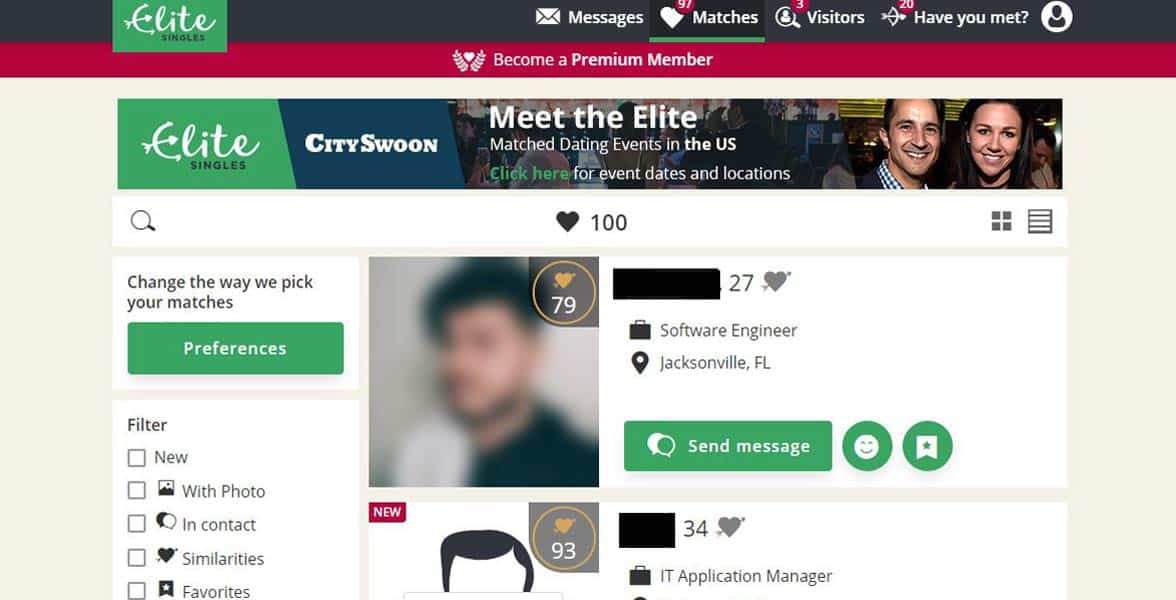Enable the New filter checkbox
The image size is (1176, 600).
[x=136, y=458]
